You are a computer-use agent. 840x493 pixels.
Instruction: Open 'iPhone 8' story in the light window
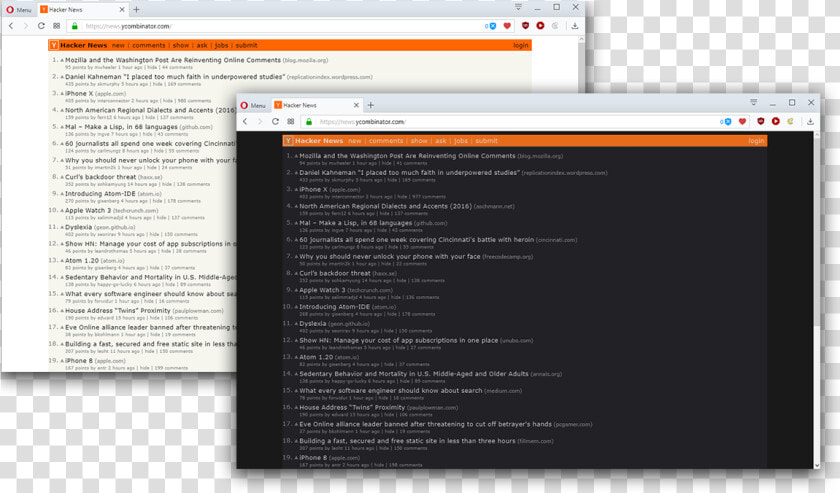[x=77, y=361]
